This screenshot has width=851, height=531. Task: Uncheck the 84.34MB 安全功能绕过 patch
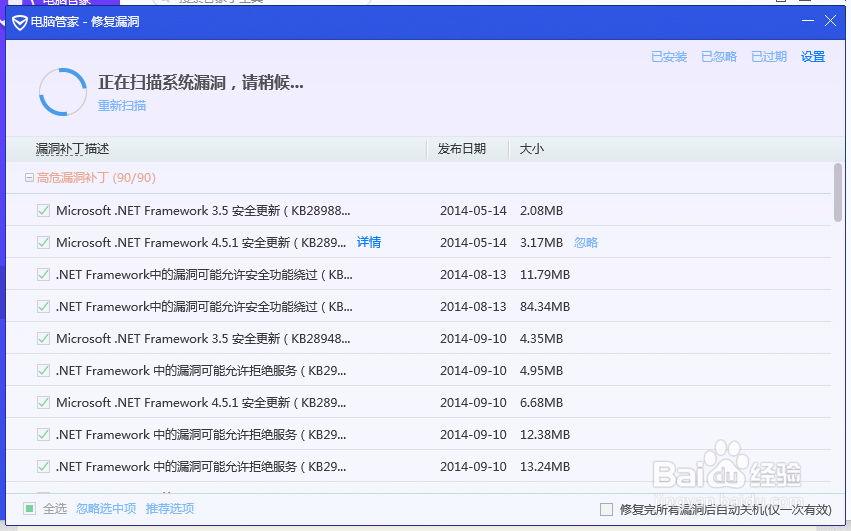point(43,307)
